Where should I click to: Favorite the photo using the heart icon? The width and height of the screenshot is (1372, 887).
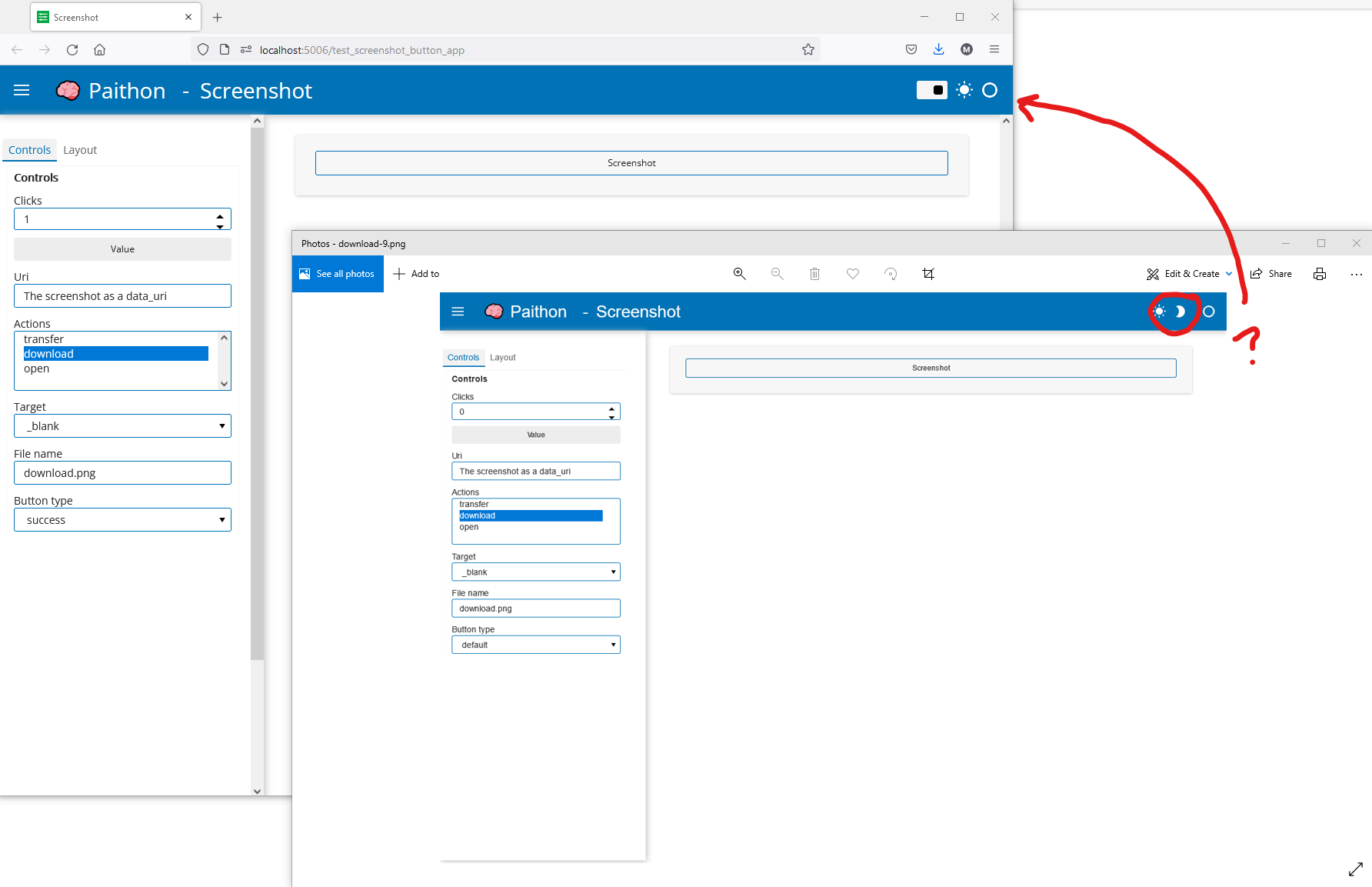pos(852,274)
